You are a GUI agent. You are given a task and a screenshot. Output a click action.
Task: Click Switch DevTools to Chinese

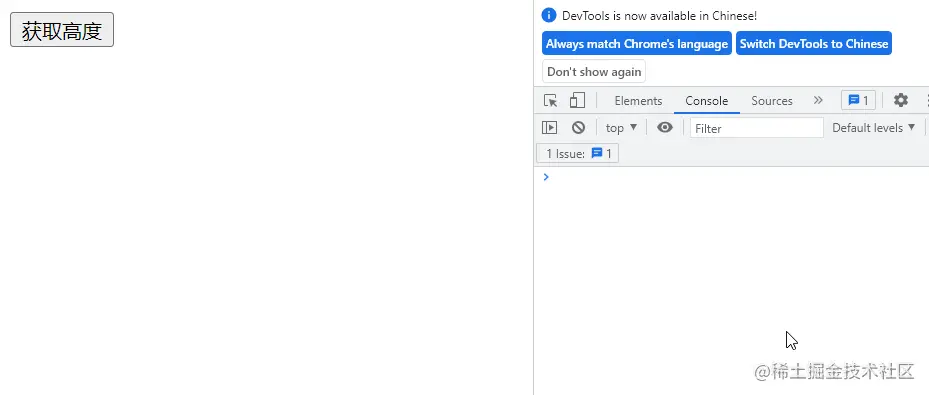point(813,43)
